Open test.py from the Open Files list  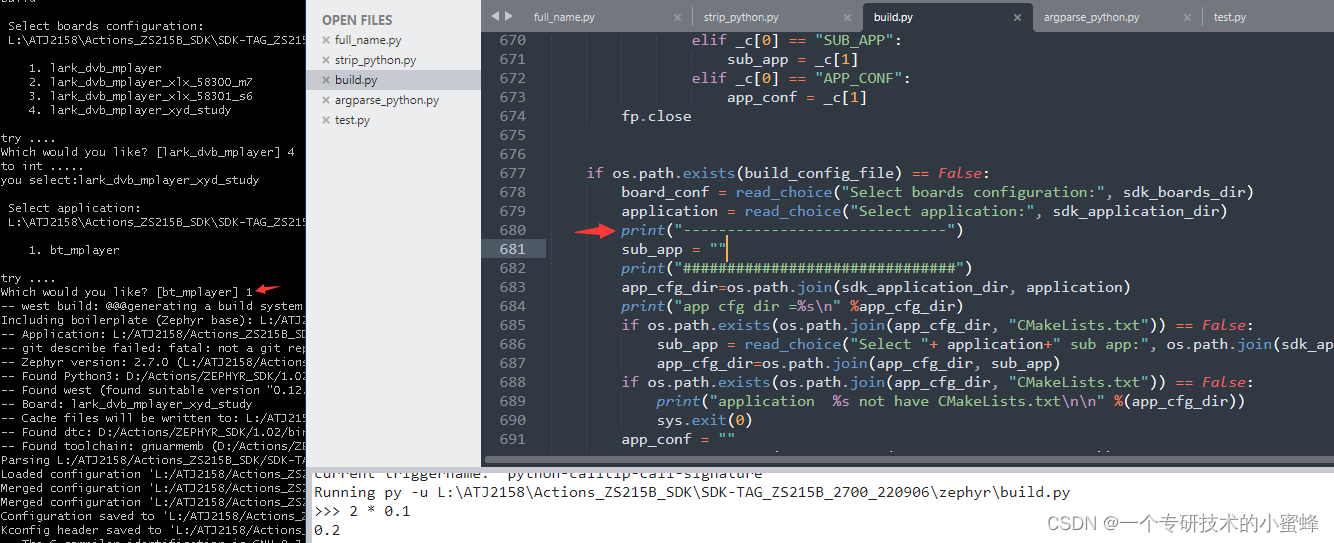coord(352,120)
